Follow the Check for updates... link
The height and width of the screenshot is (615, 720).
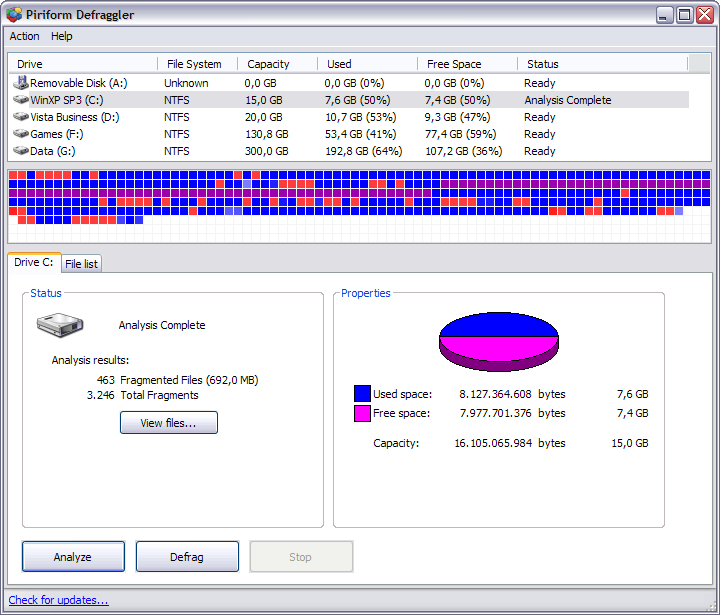tap(58, 600)
